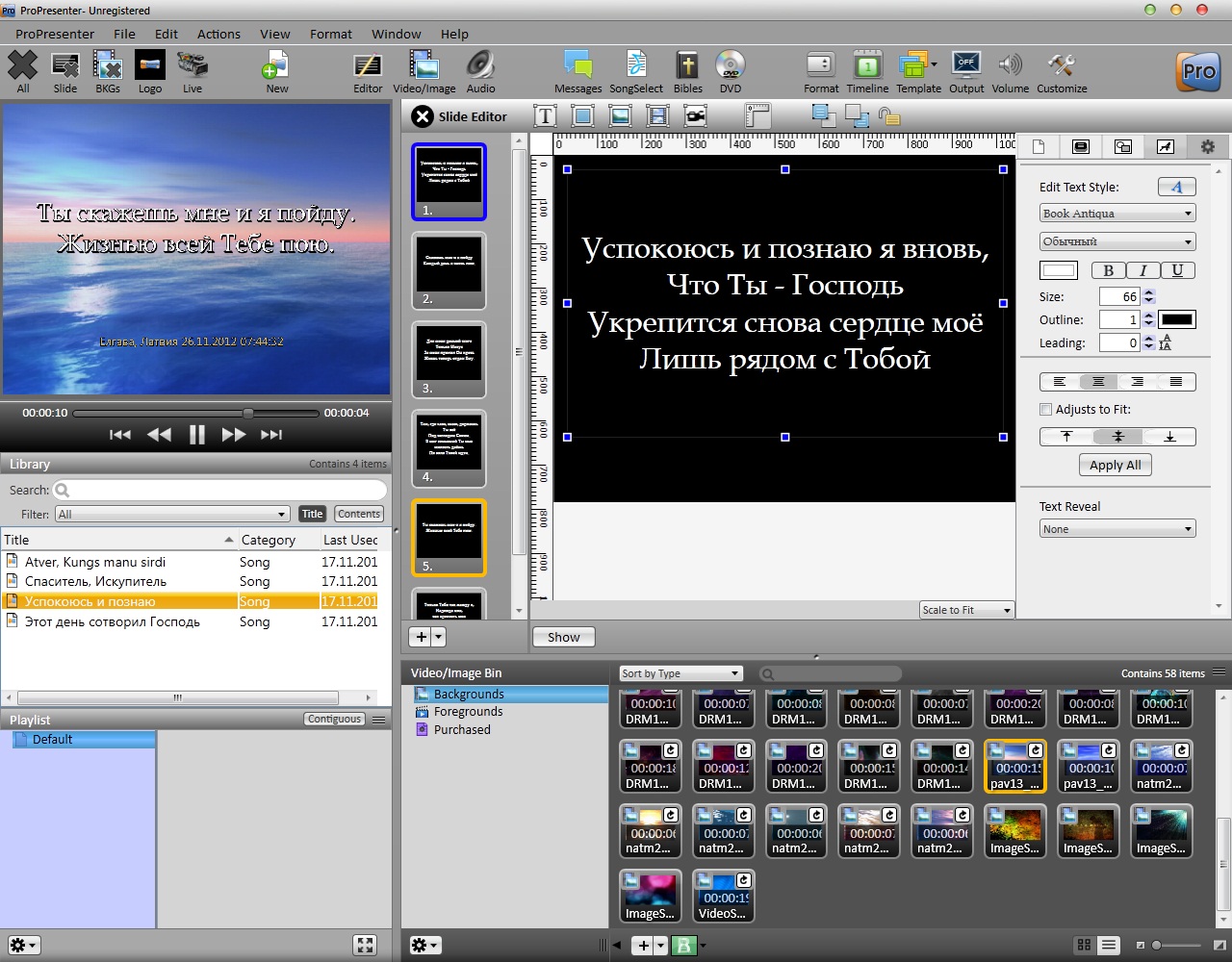Toggle Italic text style button
The image size is (1232, 962).
pos(1142,271)
